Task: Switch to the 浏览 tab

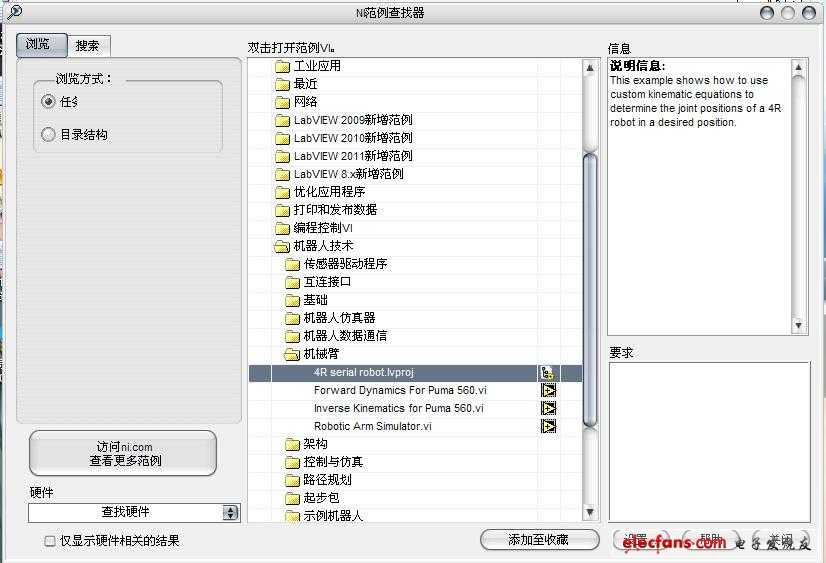Action: (x=42, y=45)
